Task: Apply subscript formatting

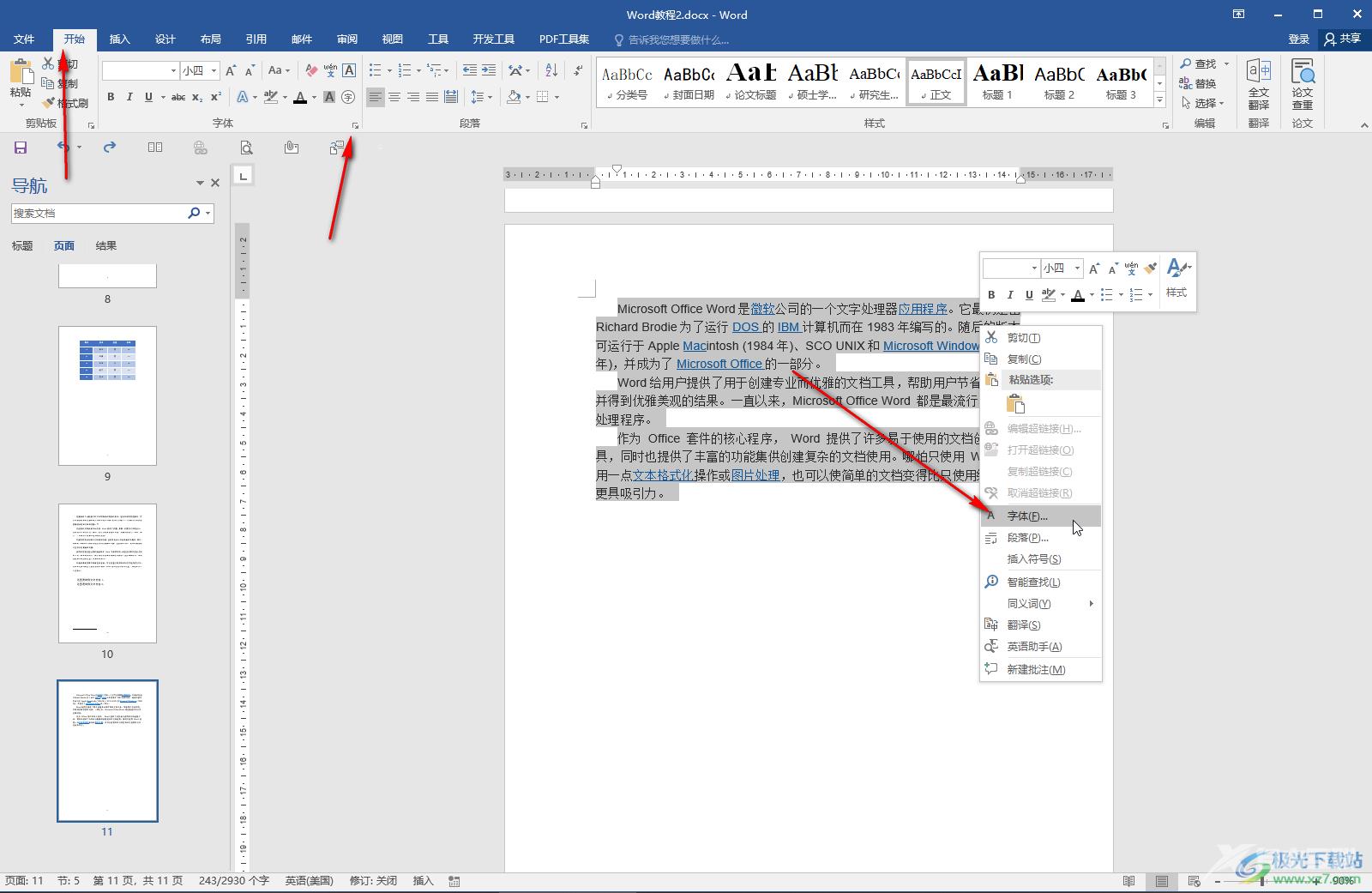Action: (197, 97)
